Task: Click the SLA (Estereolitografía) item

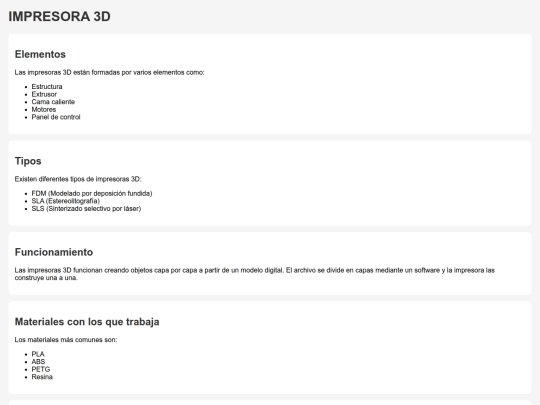Action: (x=65, y=201)
